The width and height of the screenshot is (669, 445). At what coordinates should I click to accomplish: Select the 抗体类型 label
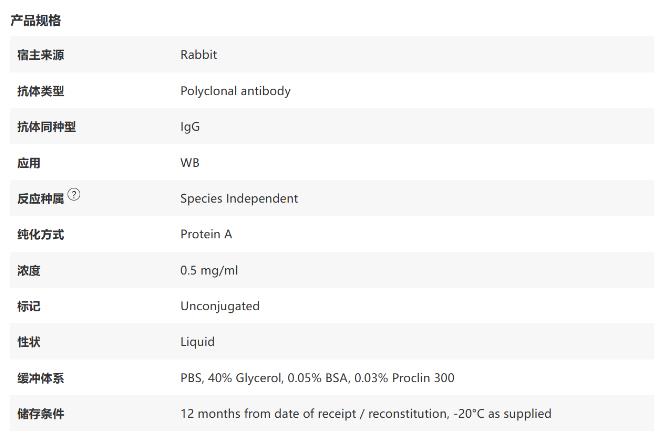41,91
